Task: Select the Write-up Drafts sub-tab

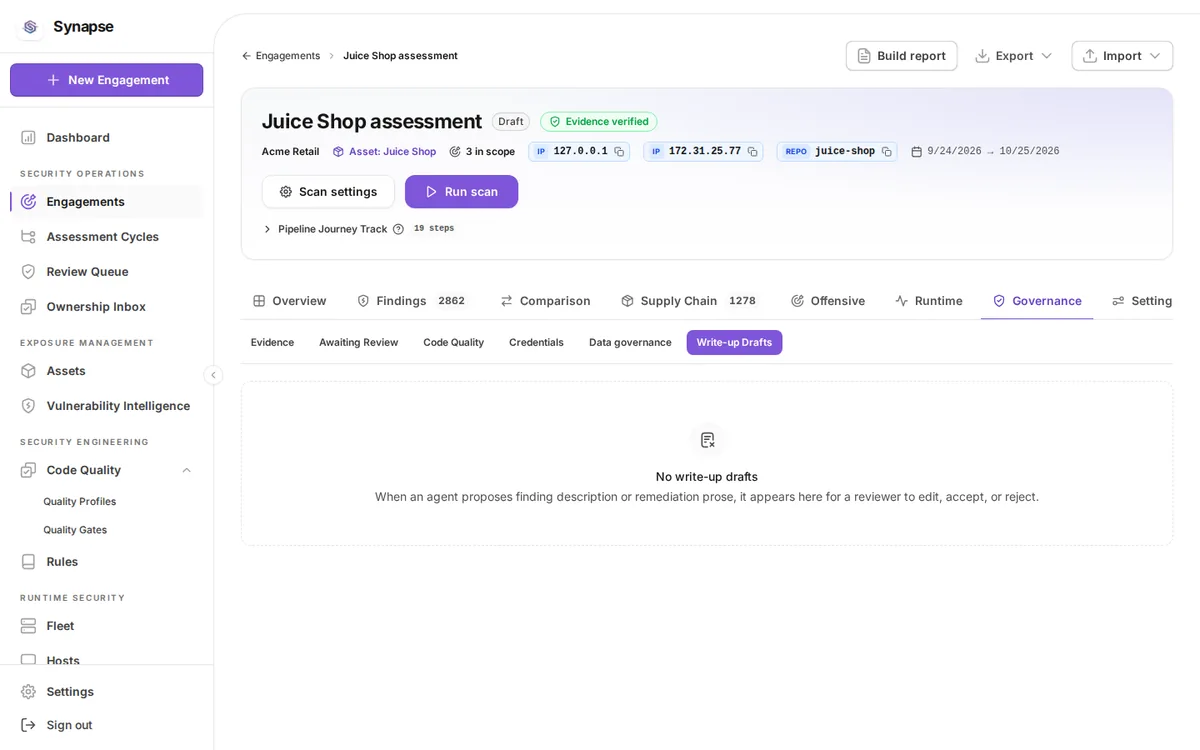Action: coord(734,342)
